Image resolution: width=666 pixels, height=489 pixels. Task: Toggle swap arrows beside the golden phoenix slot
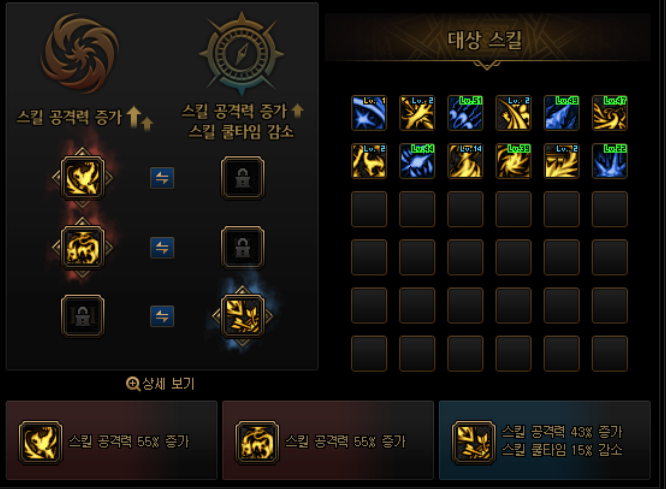[x=162, y=178]
